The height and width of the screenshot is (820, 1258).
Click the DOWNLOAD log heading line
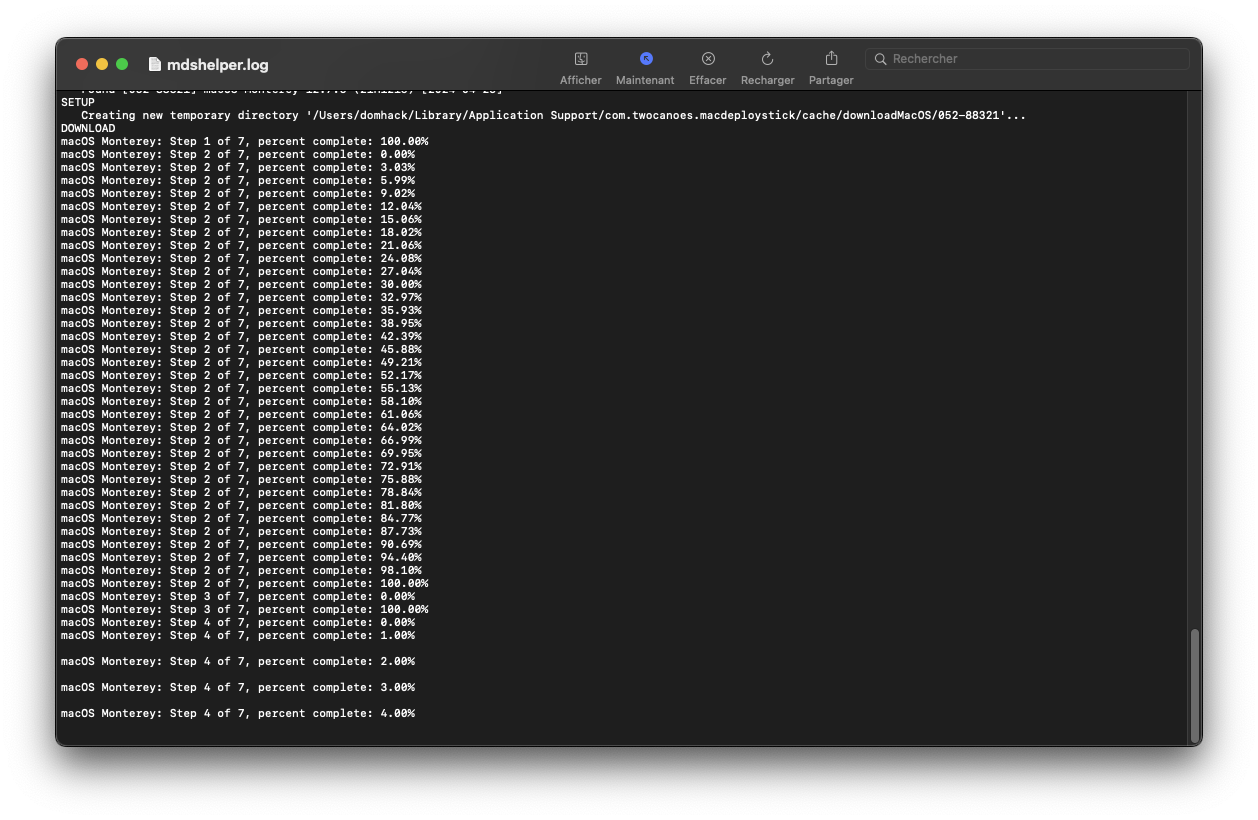88,128
